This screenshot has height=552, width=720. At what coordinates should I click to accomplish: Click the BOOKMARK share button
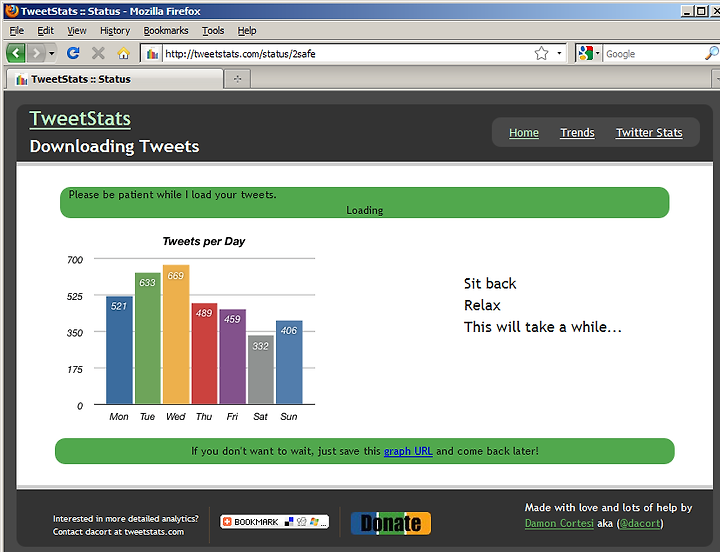(x=274, y=522)
